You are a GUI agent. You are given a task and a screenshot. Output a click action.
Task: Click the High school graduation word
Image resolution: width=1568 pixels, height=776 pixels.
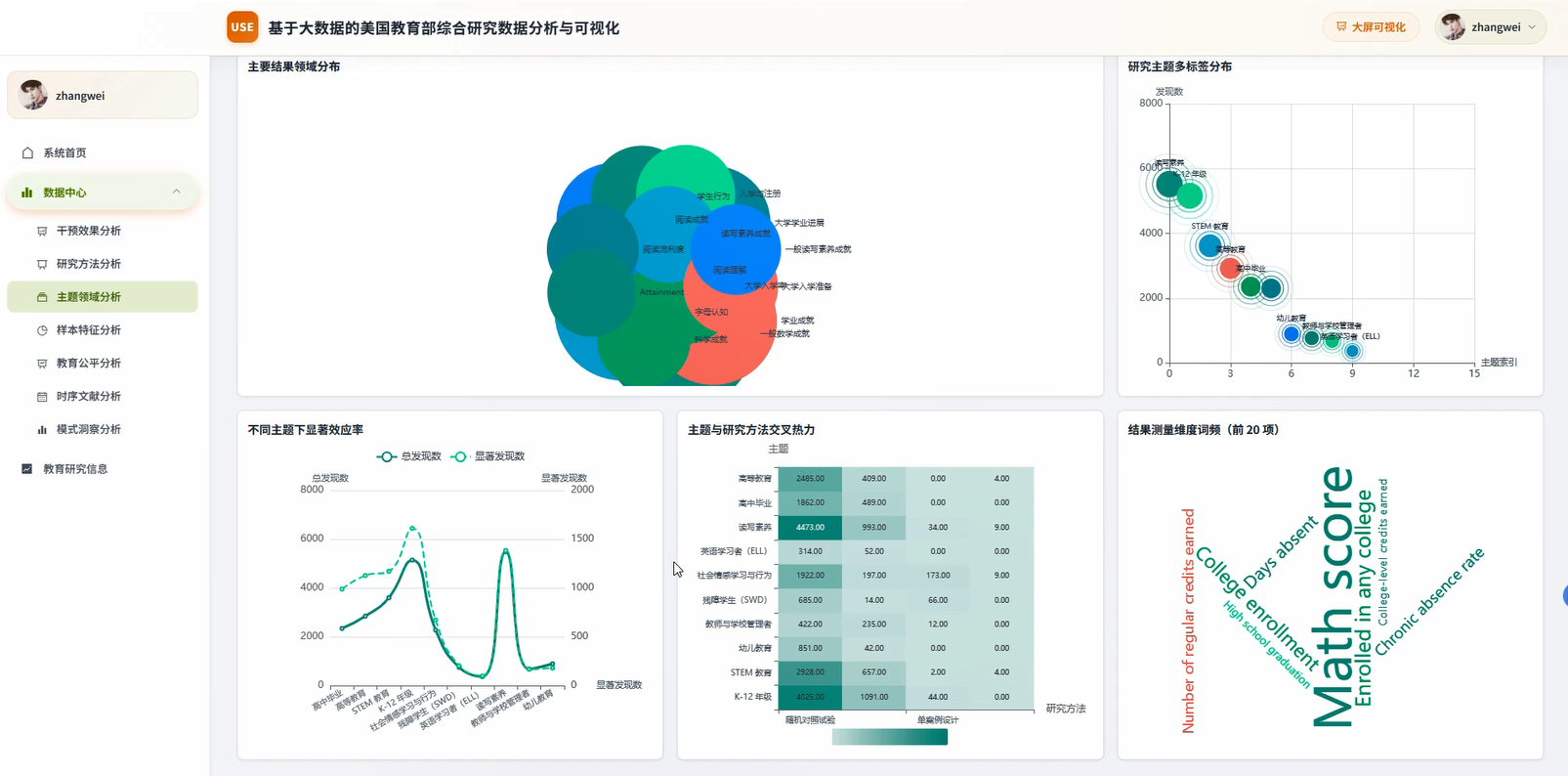tap(1267, 643)
